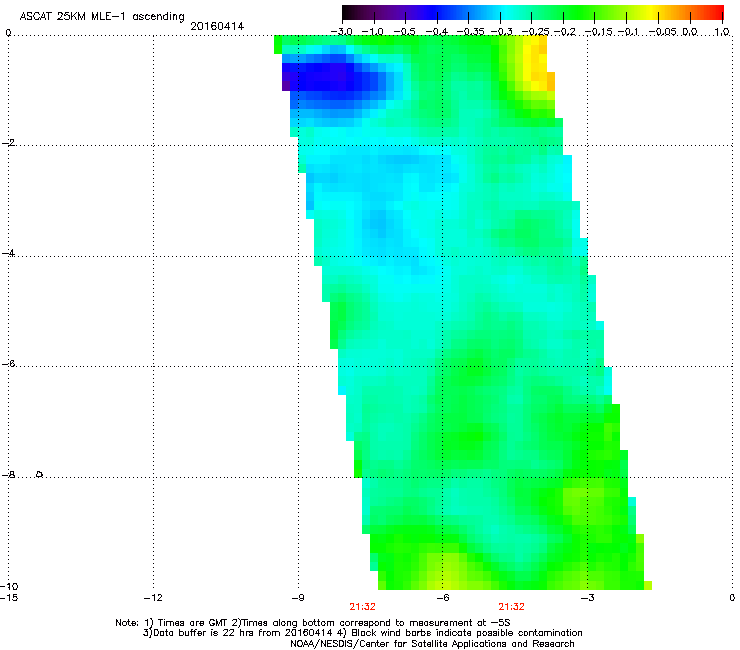Image resolution: width=740 pixels, height=650 pixels.
Task: Click the red 21:32 time nearest the -3 label
Action: (x=512, y=607)
